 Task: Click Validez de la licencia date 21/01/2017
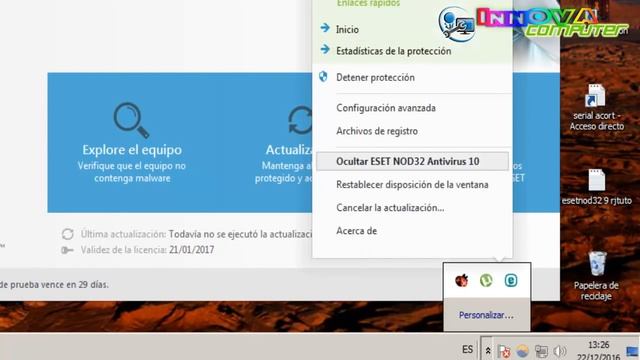pyautogui.click(x=191, y=250)
